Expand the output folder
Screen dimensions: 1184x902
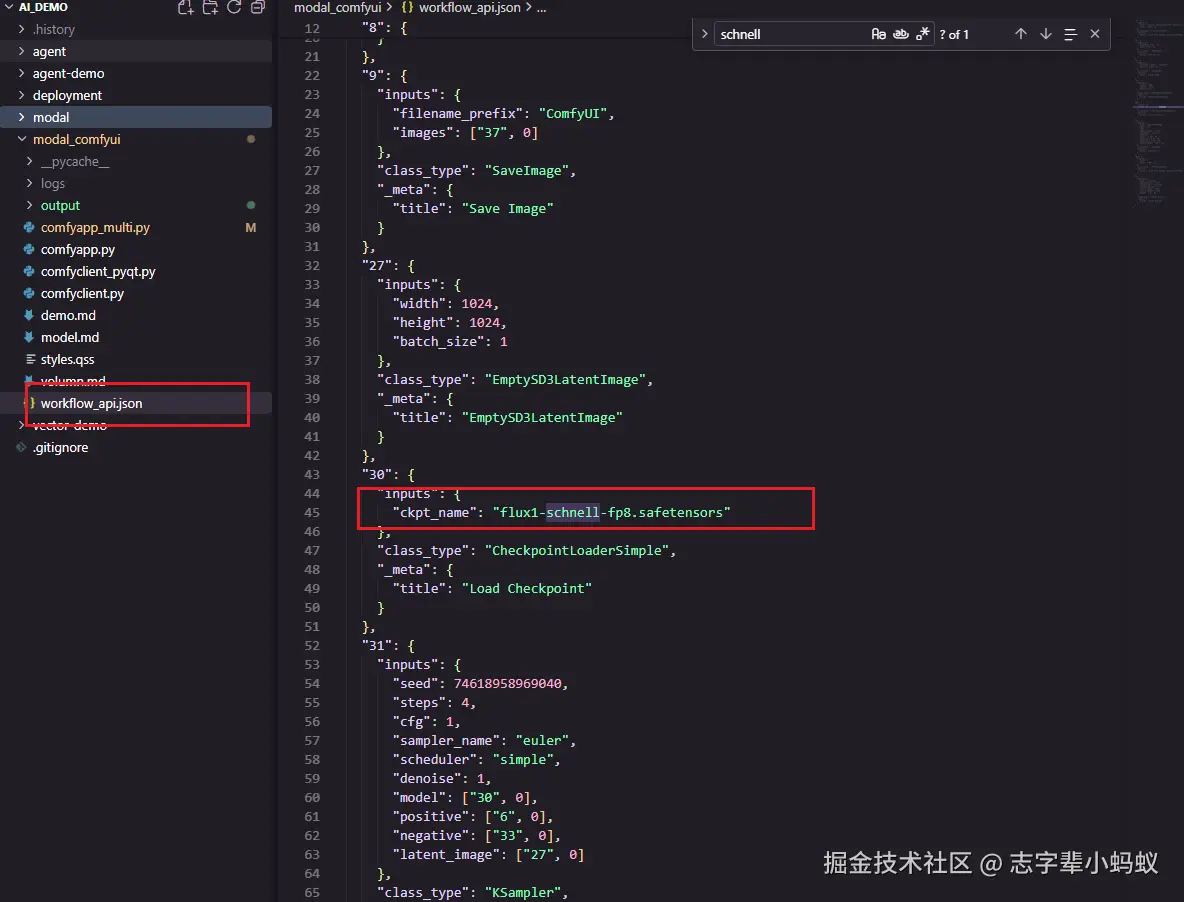(x=29, y=205)
